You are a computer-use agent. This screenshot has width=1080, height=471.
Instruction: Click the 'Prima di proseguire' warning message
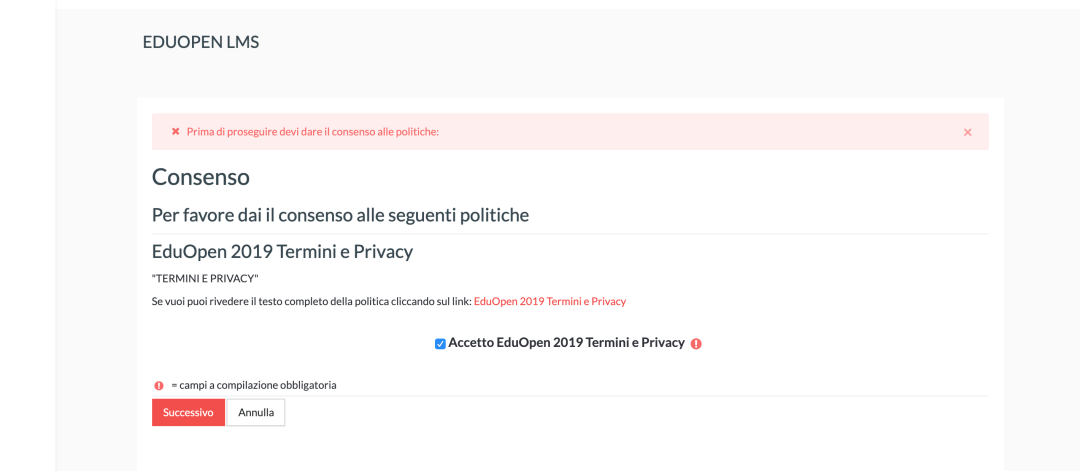tap(312, 132)
